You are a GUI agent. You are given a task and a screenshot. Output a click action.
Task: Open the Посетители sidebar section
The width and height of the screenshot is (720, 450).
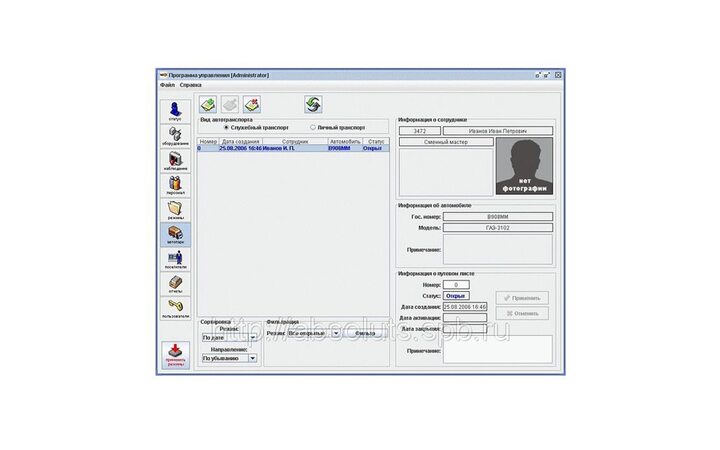click(x=175, y=260)
